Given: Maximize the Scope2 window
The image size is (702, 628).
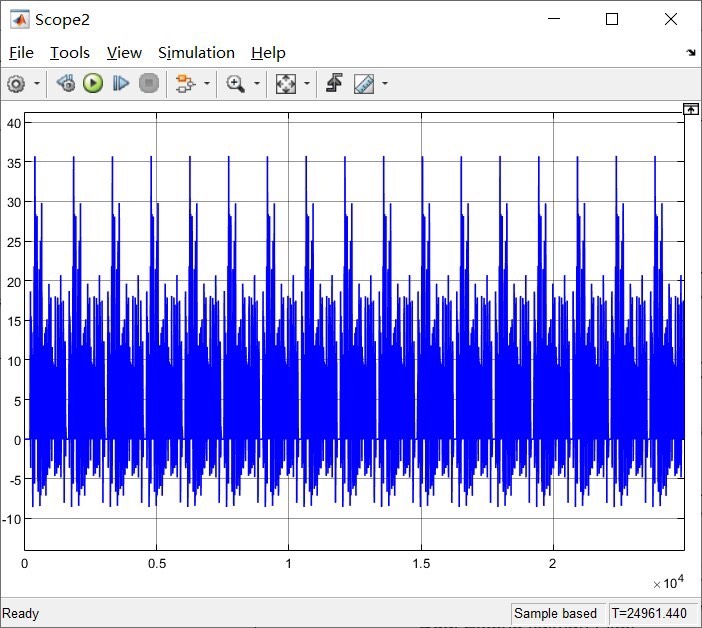Looking at the screenshot, I should point(612,19).
